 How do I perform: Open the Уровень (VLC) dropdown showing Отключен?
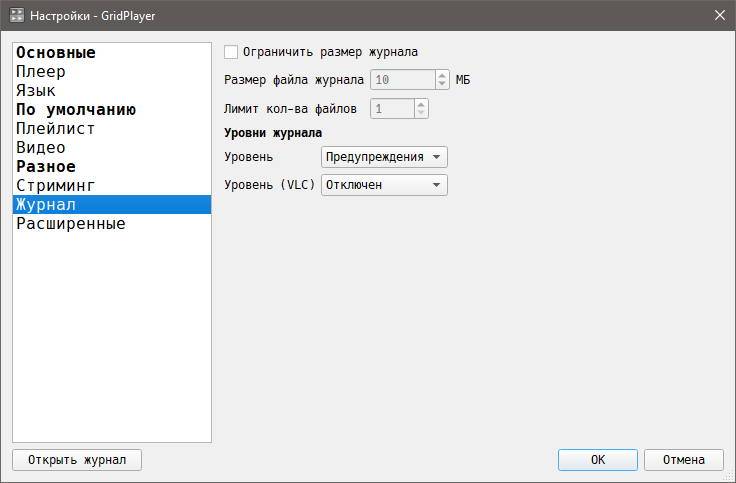(x=384, y=185)
